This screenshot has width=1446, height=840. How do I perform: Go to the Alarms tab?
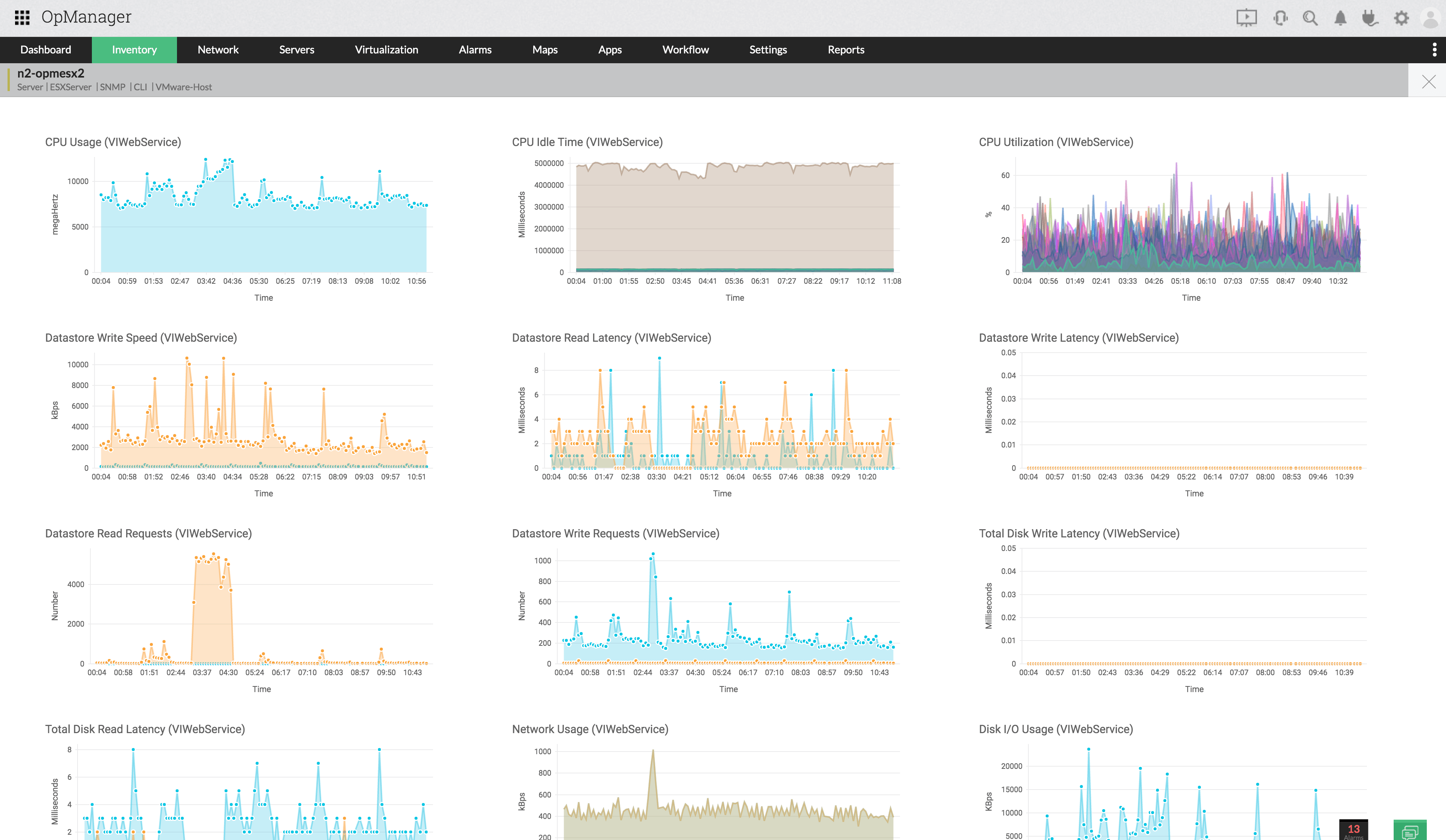[474, 50]
